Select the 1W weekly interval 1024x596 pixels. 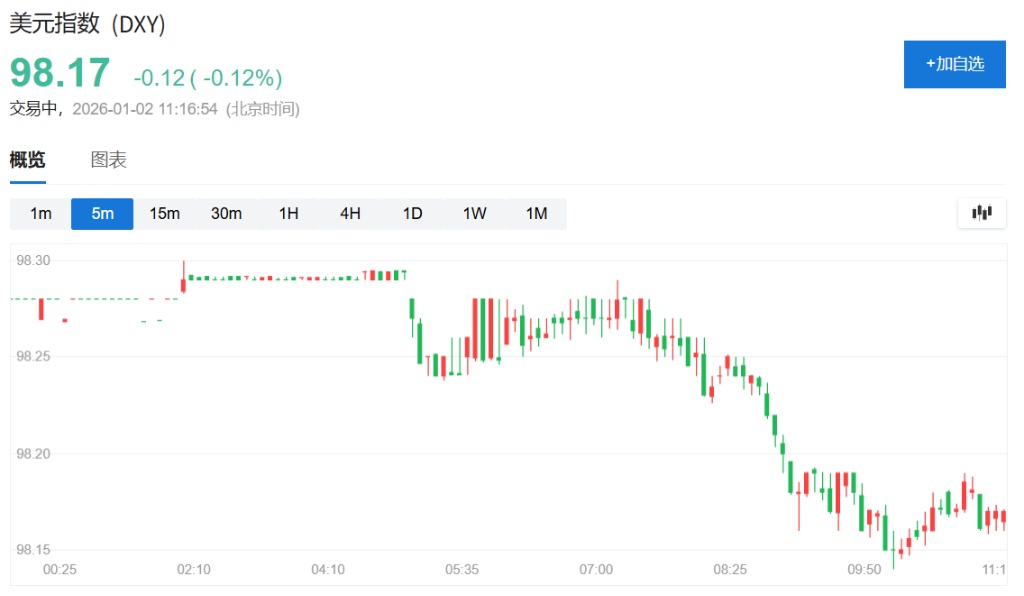[x=474, y=214]
